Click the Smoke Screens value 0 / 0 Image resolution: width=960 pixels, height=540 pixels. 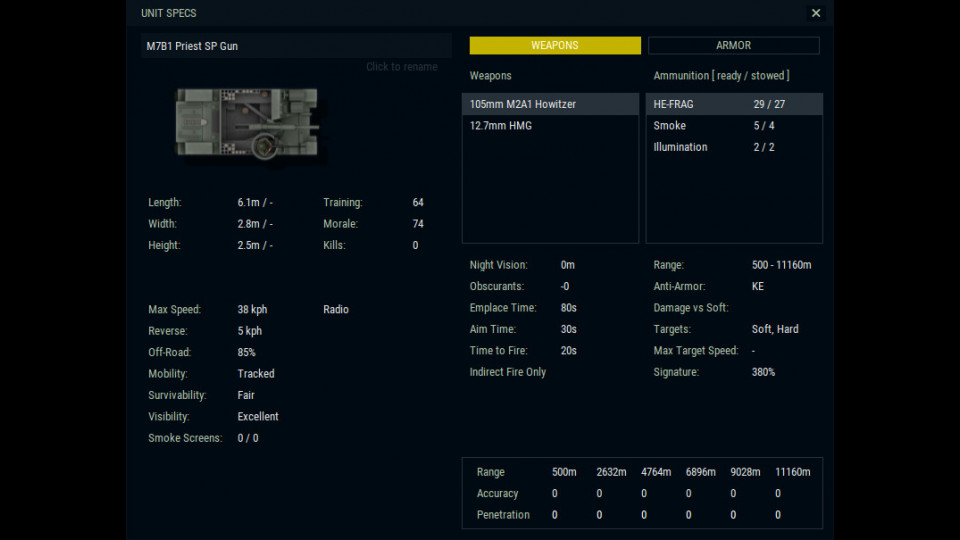pos(248,438)
